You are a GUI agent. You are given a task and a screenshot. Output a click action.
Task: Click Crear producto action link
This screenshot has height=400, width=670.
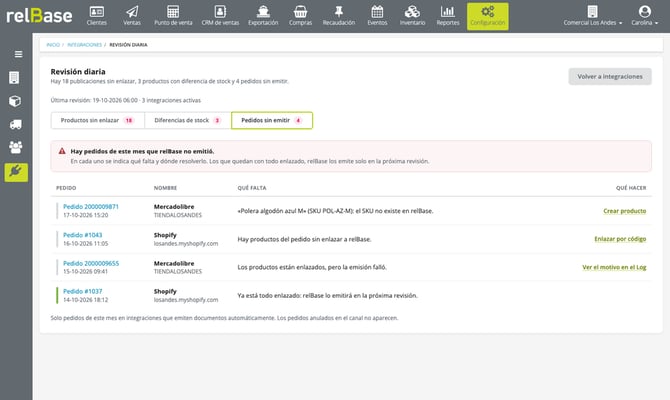(625, 211)
